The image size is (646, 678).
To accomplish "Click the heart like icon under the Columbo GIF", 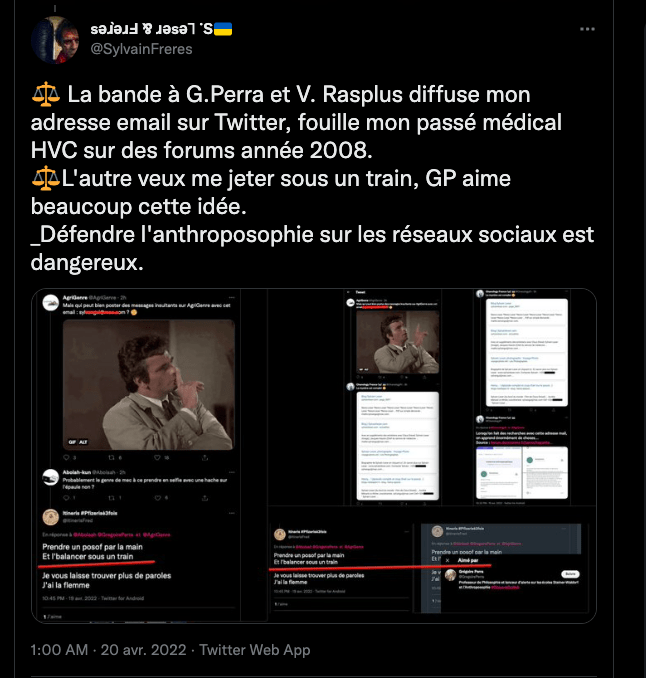I will [x=157, y=457].
